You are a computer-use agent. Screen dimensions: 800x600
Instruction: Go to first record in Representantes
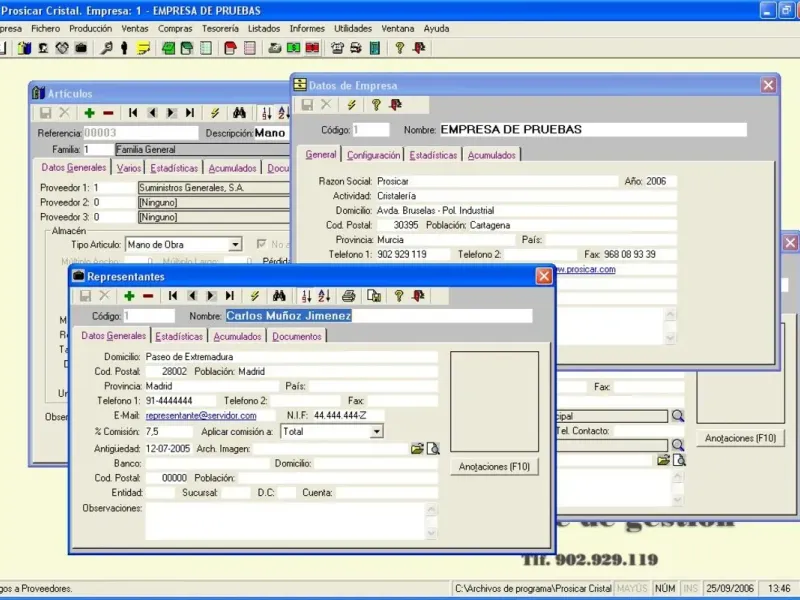point(173,296)
